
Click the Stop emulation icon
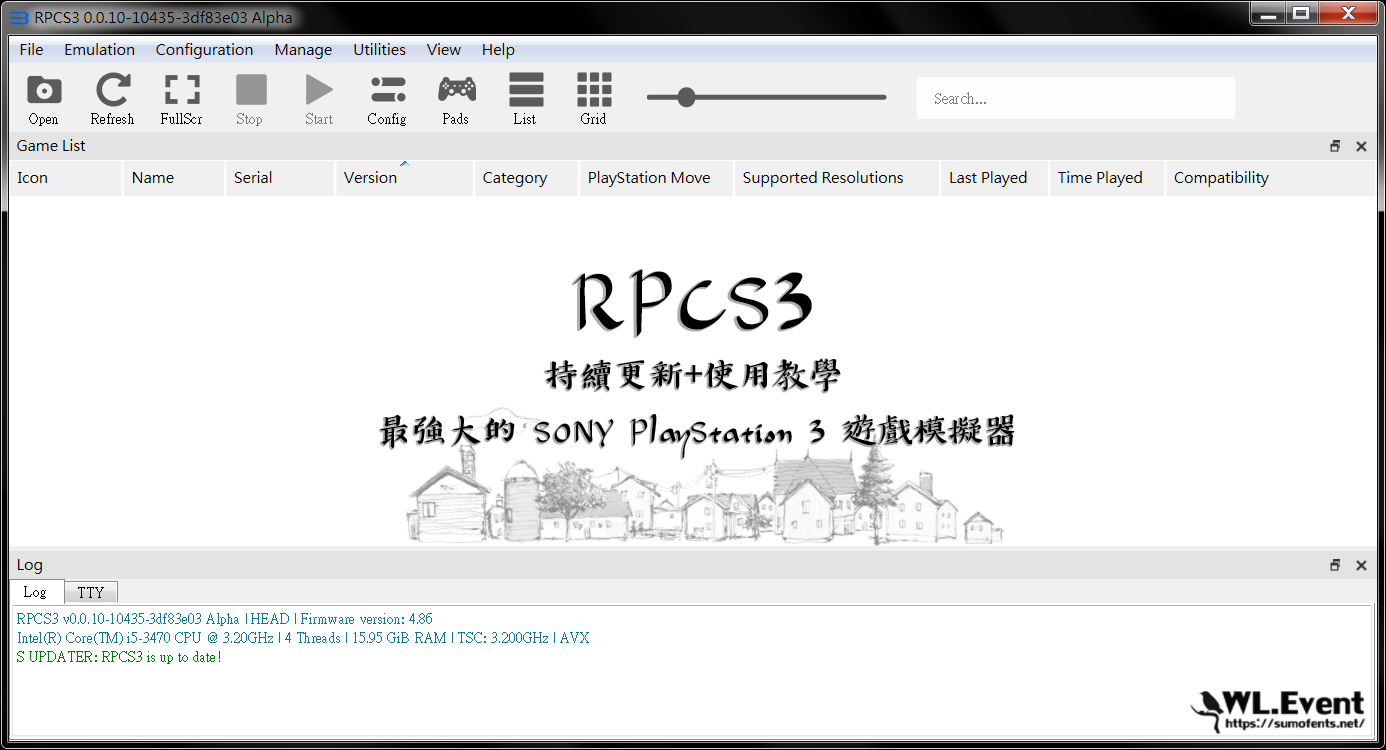250,99
